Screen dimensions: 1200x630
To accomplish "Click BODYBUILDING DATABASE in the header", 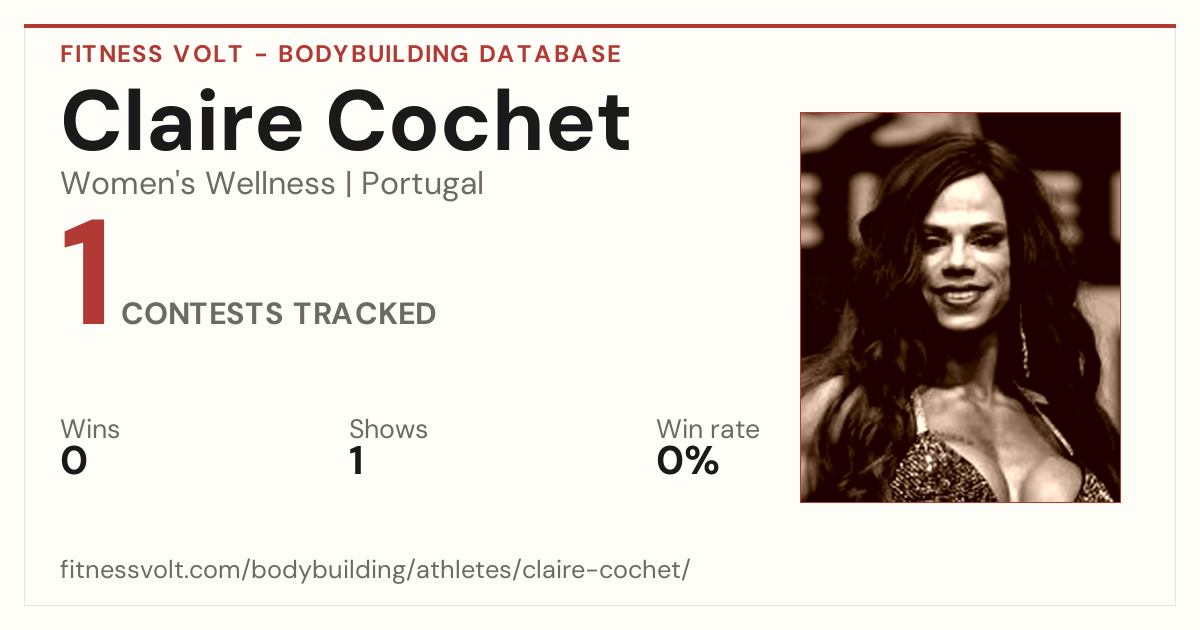I will coord(450,54).
